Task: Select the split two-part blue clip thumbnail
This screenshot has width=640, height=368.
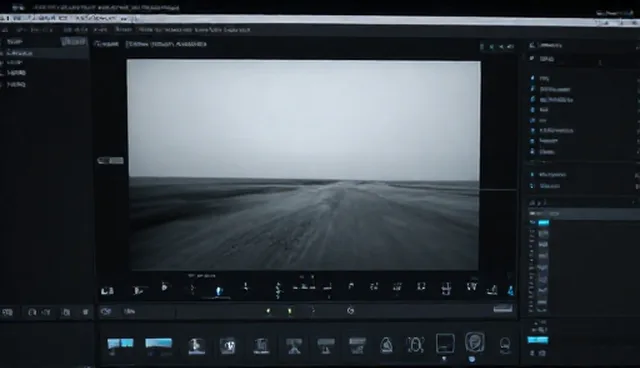Action: 120,344
